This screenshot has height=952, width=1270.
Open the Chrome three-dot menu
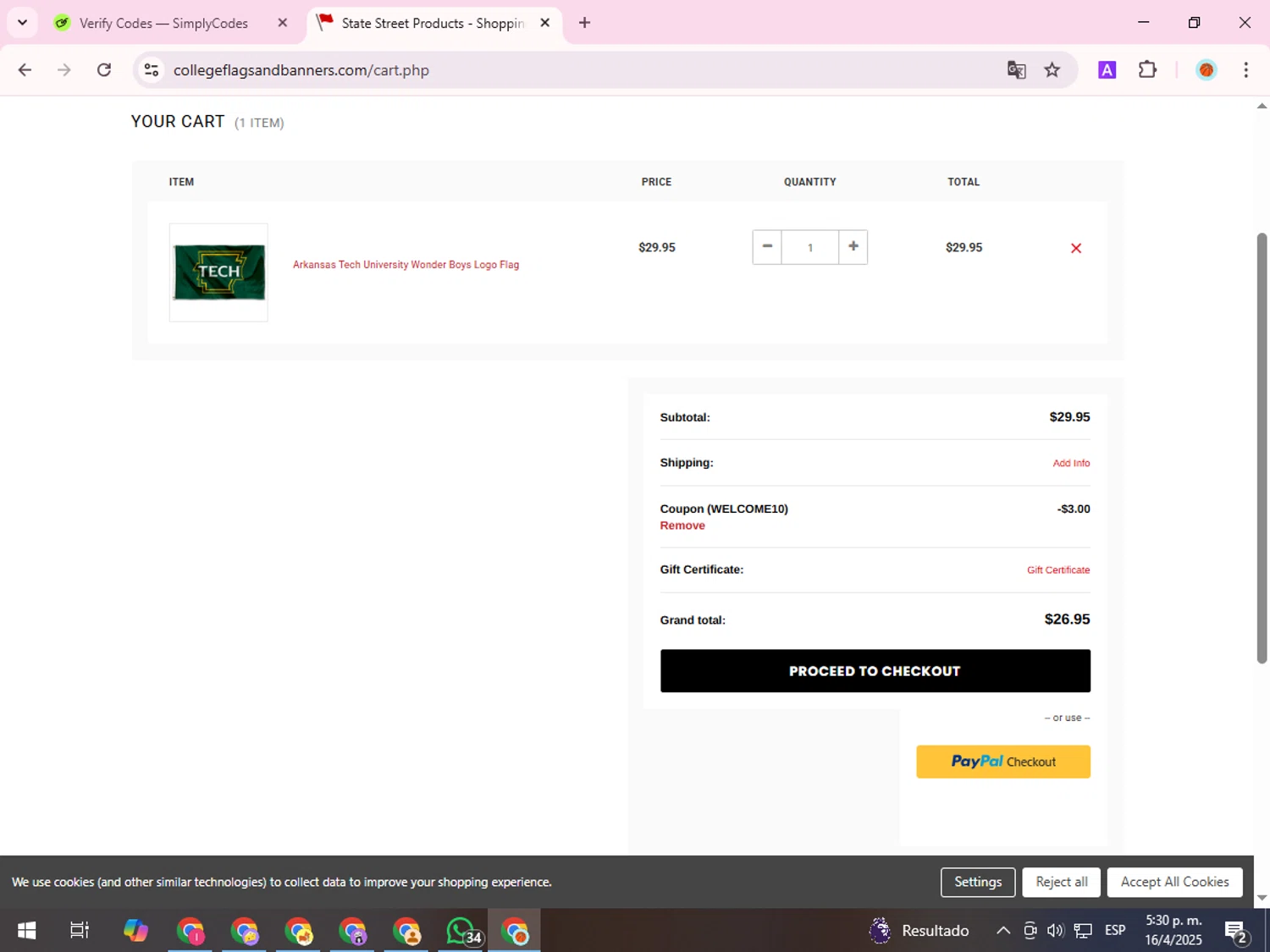coord(1245,70)
